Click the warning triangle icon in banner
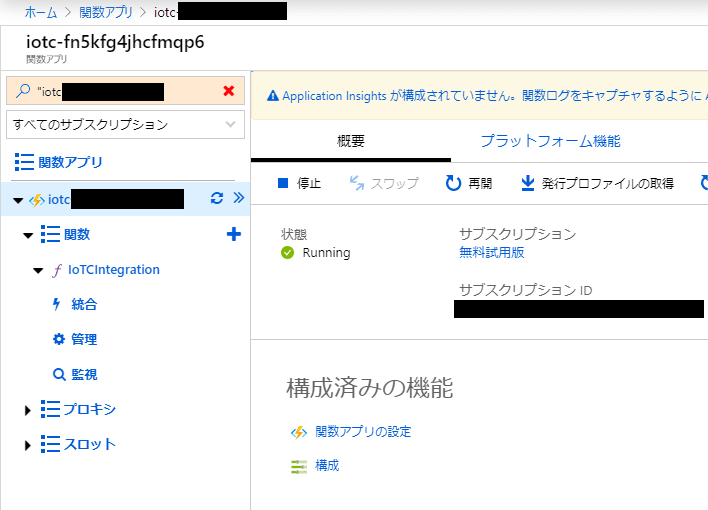This screenshot has height=510, width=708. pos(273,96)
